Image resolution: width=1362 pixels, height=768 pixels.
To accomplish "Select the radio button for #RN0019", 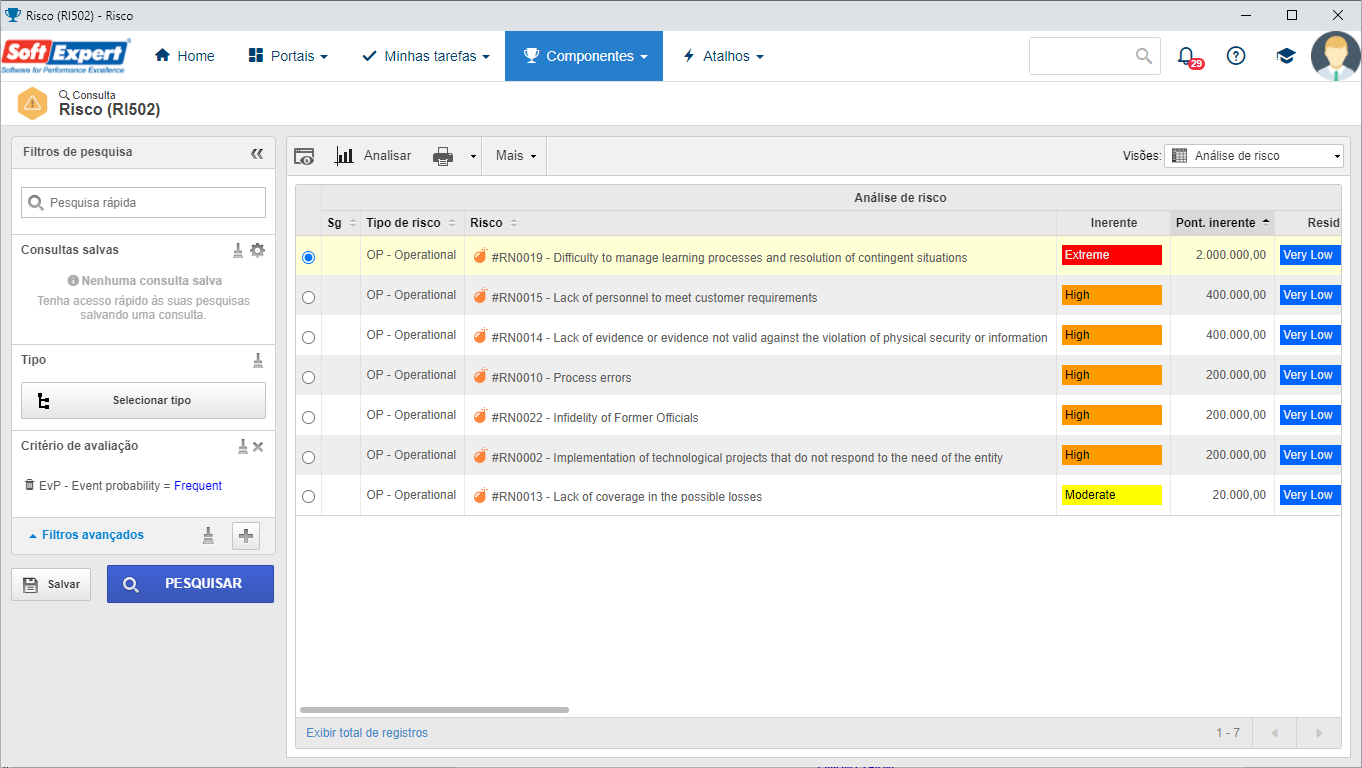I will tap(308, 257).
